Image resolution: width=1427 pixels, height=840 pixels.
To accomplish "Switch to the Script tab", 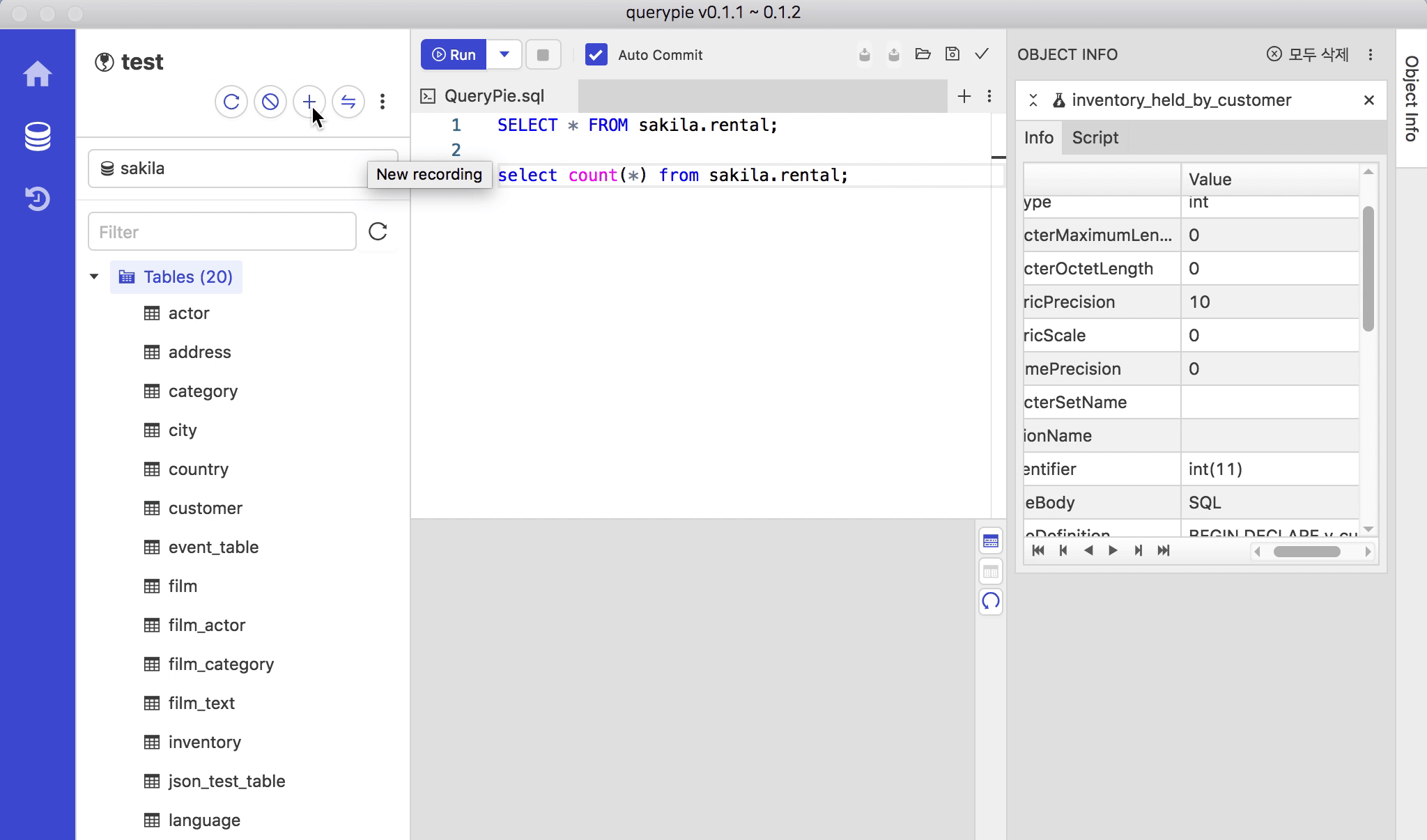I will coord(1095,137).
